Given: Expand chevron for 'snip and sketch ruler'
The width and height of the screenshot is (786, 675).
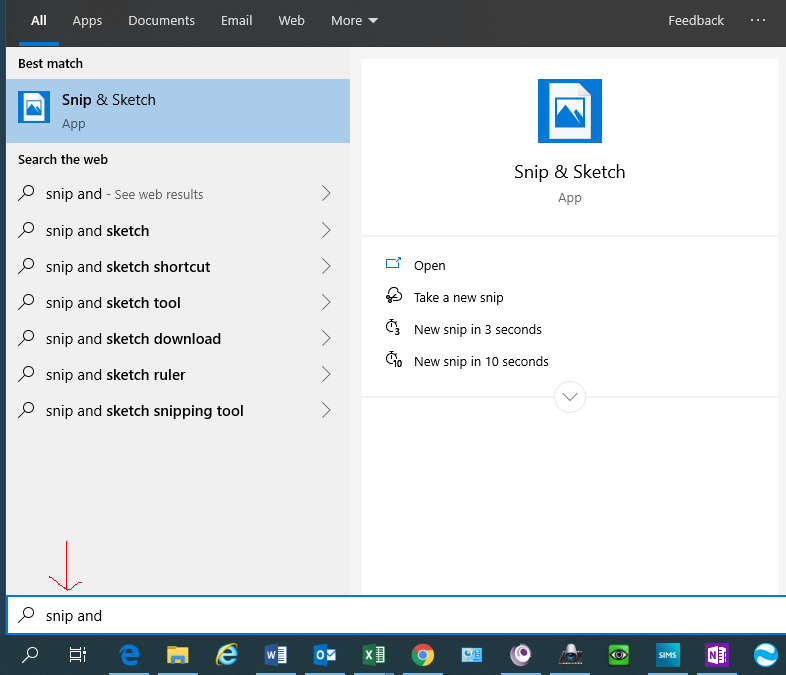Looking at the screenshot, I should (326, 374).
